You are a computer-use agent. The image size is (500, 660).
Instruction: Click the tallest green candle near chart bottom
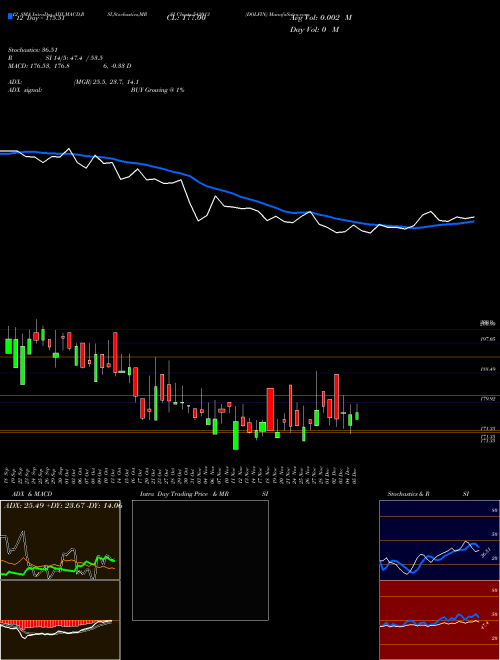(x=236, y=435)
